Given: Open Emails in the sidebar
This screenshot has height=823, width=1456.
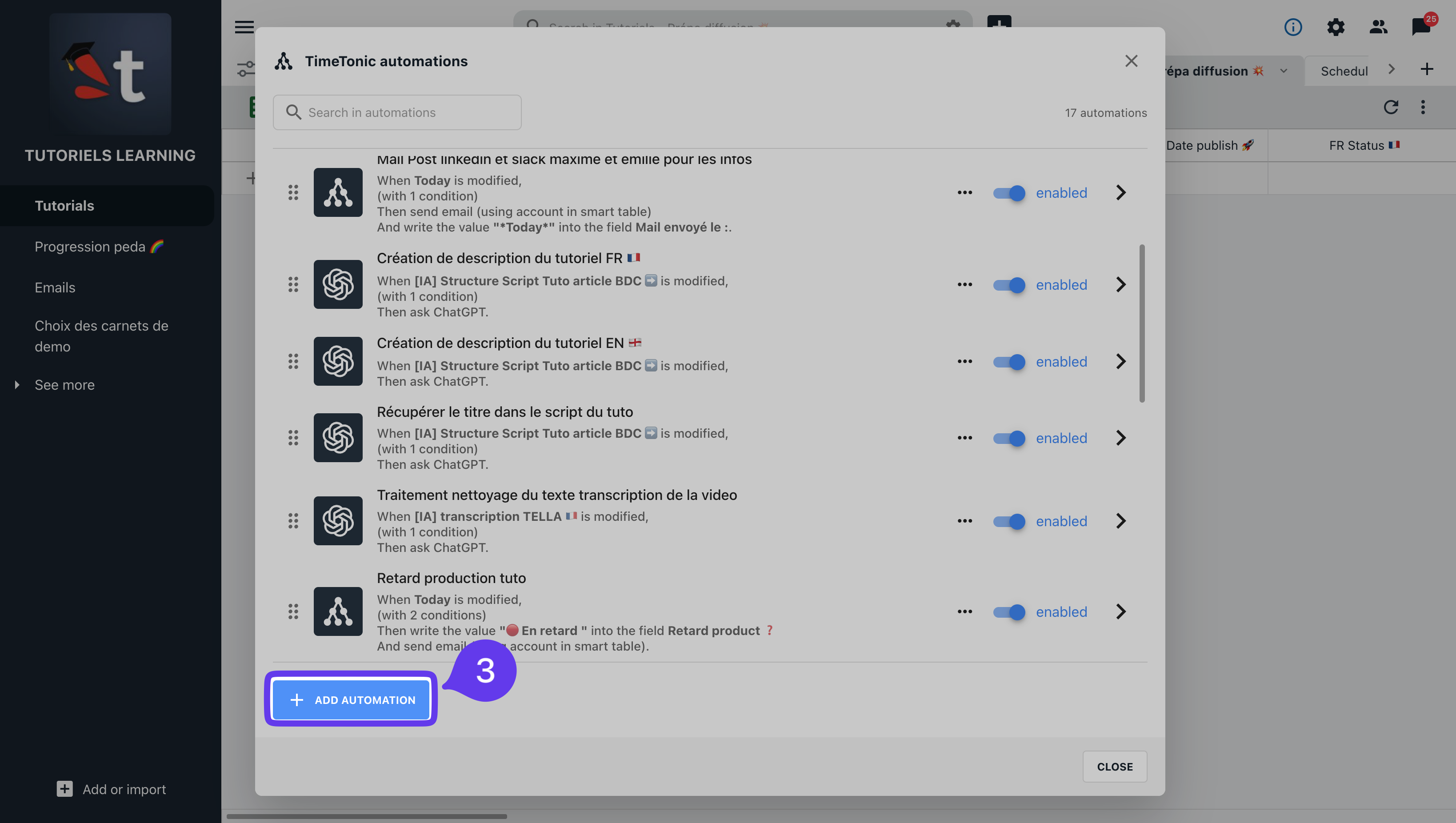Looking at the screenshot, I should [55, 288].
